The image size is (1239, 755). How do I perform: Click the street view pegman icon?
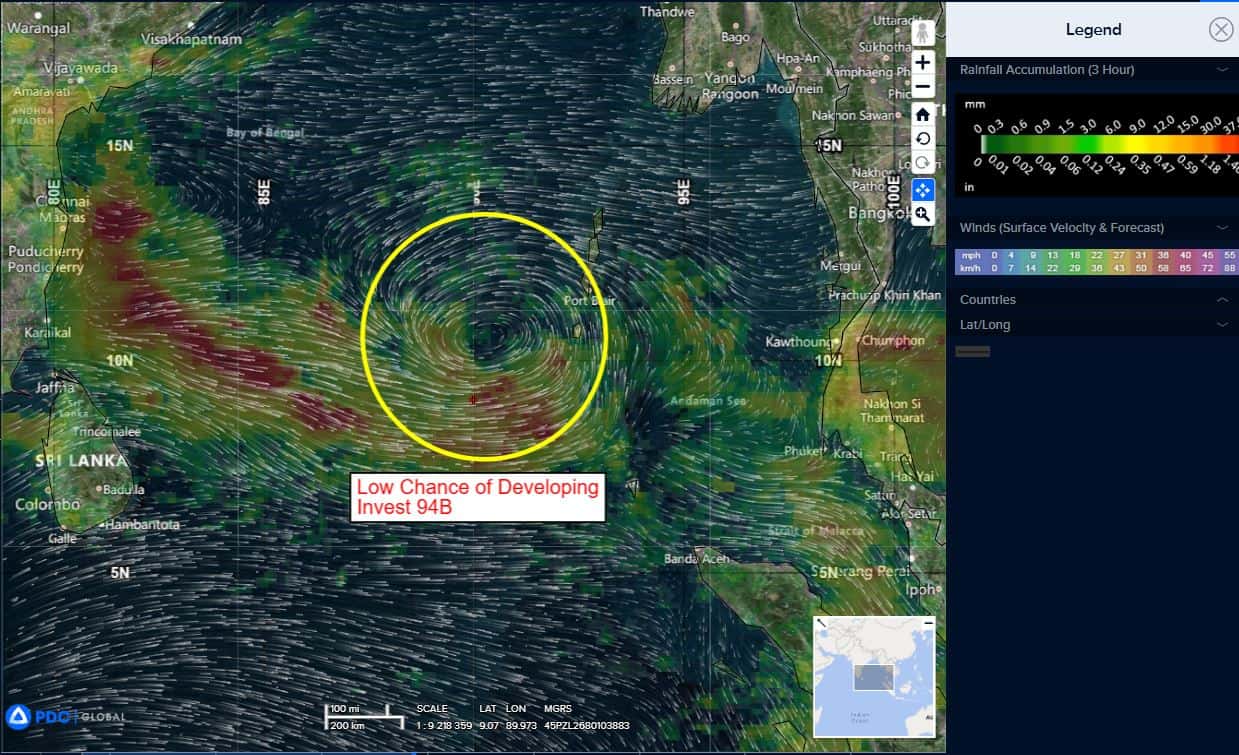point(922,34)
